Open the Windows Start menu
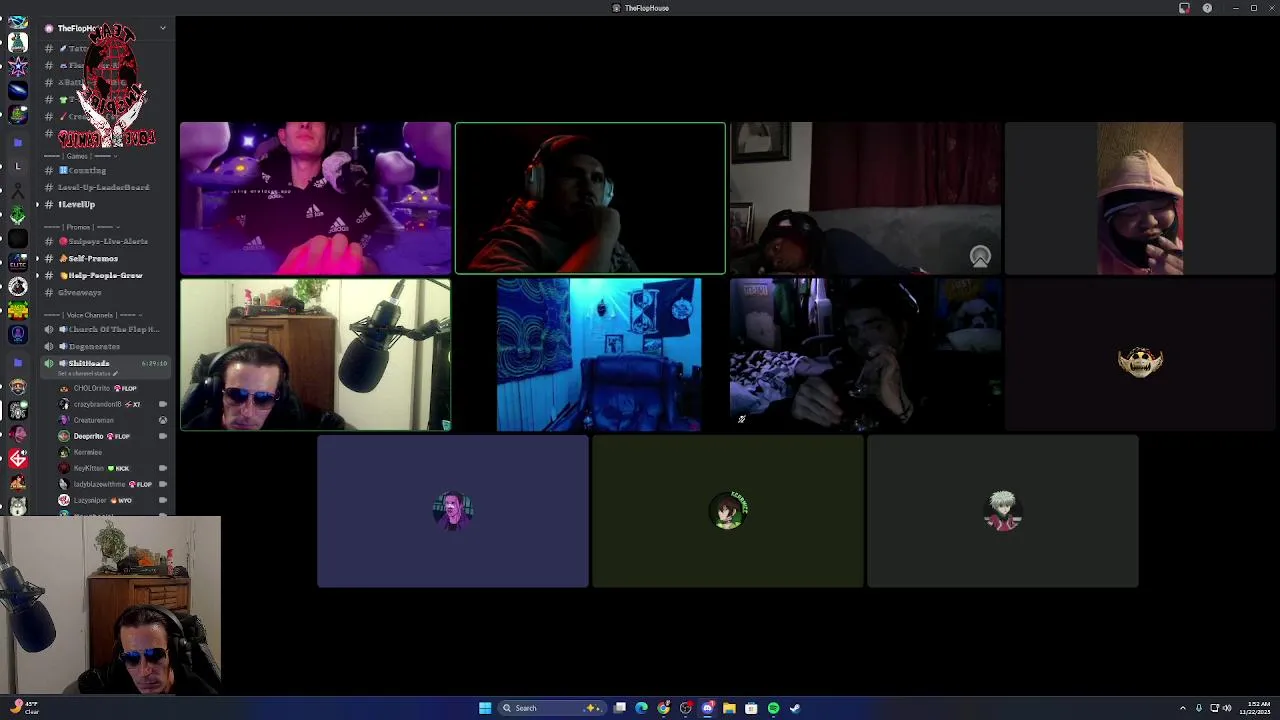 point(485,708)
